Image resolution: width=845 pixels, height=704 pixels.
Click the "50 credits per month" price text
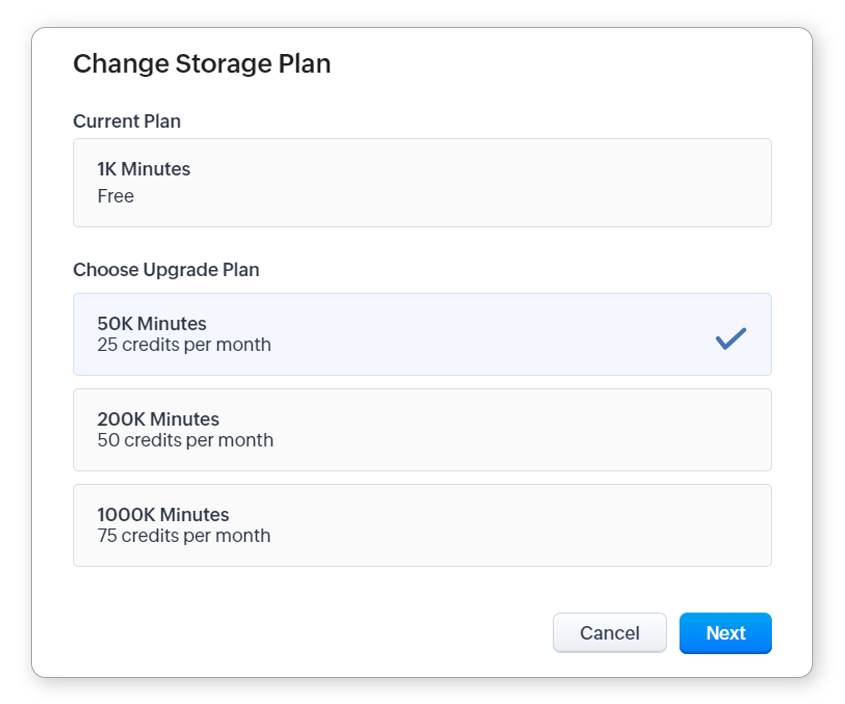tap(185, 440)
